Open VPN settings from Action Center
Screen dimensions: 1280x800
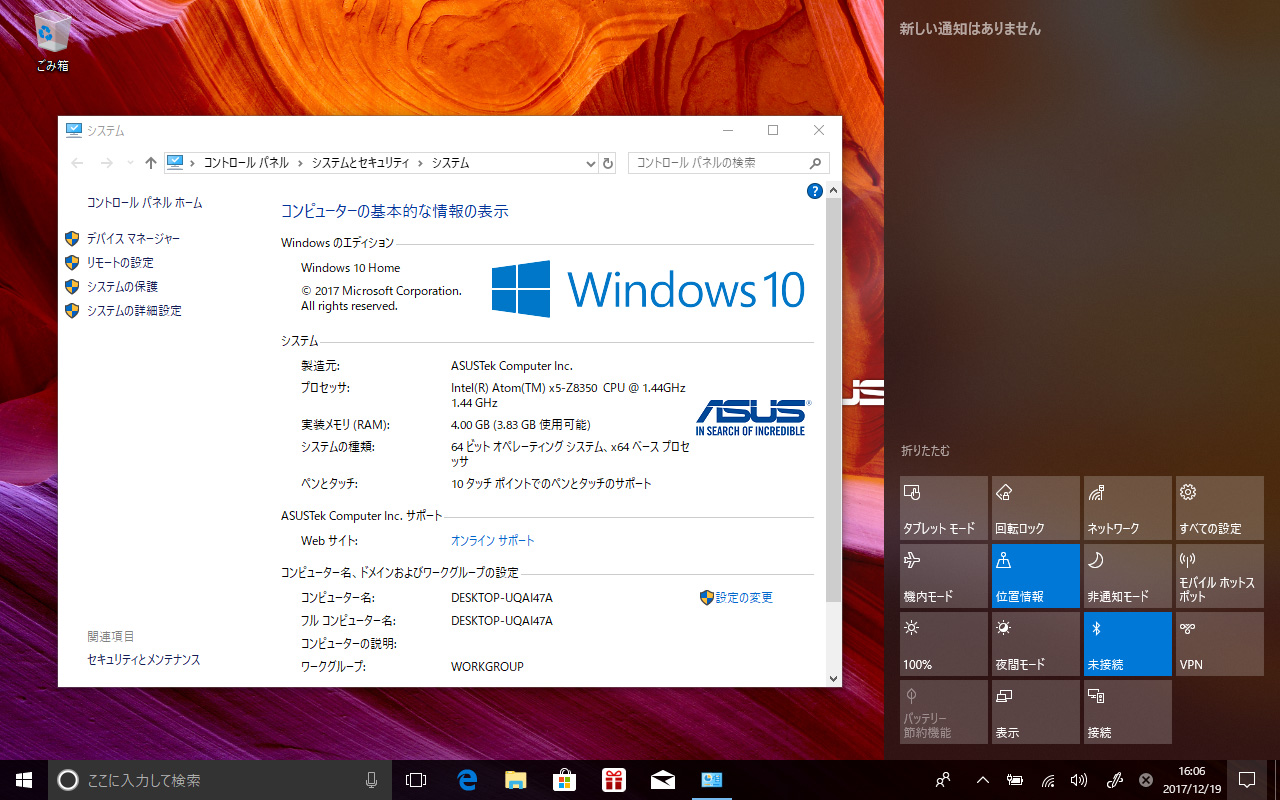[x=1219, y=643]
